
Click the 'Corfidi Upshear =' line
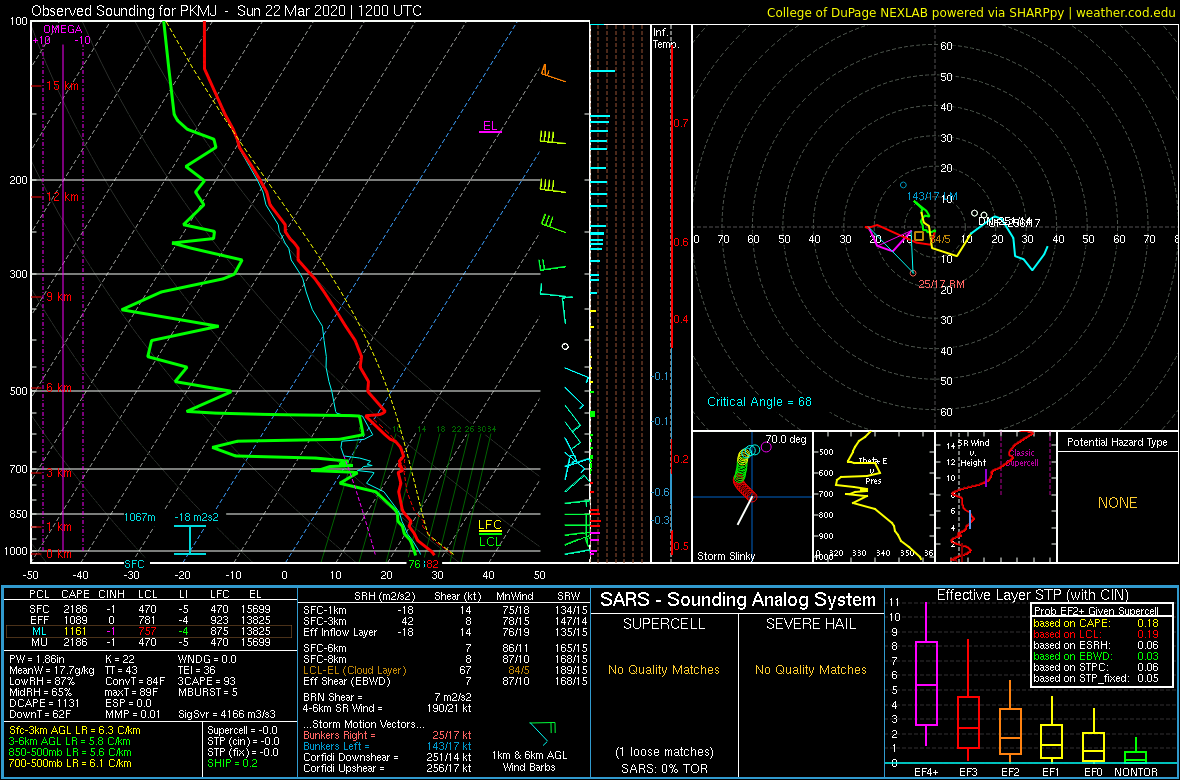tap(388, 767)
